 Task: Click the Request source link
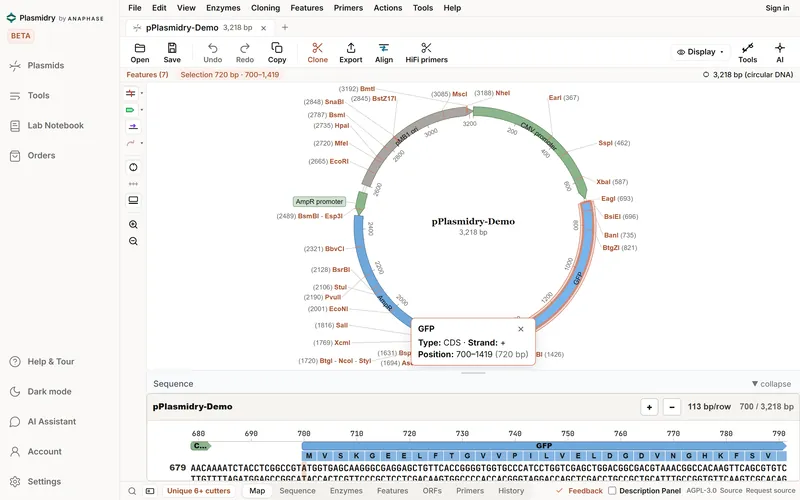pyautogui.click(x=770, y=491)
